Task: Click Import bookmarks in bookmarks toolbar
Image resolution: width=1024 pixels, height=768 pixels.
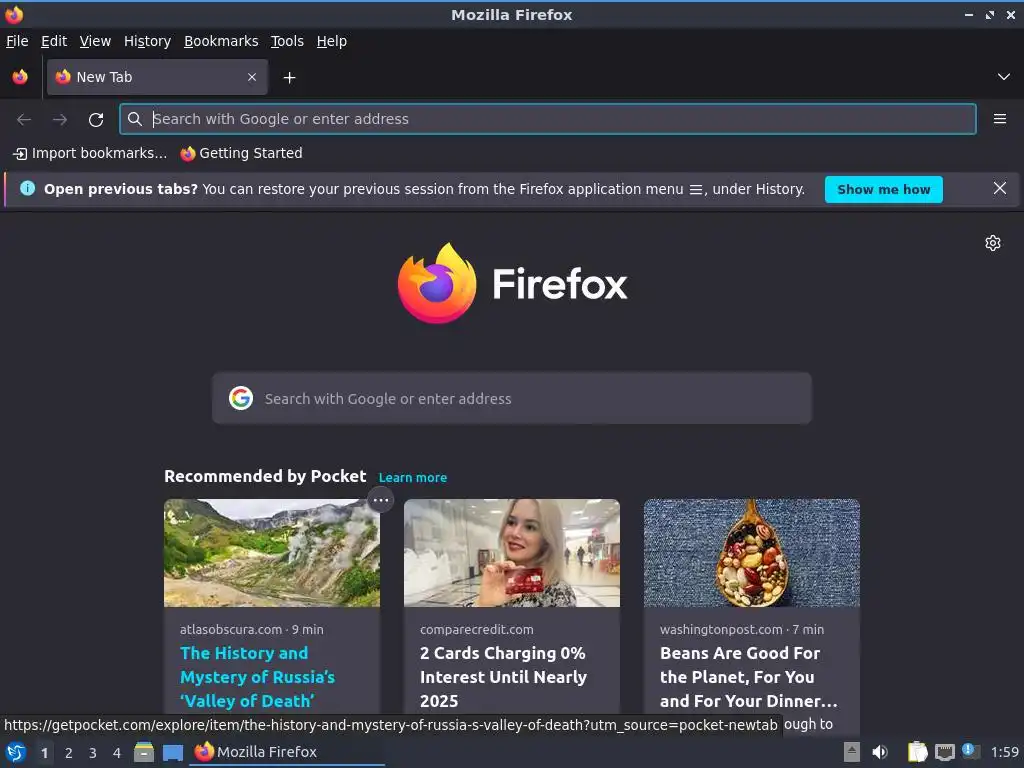Action: [x=90, y=153]
